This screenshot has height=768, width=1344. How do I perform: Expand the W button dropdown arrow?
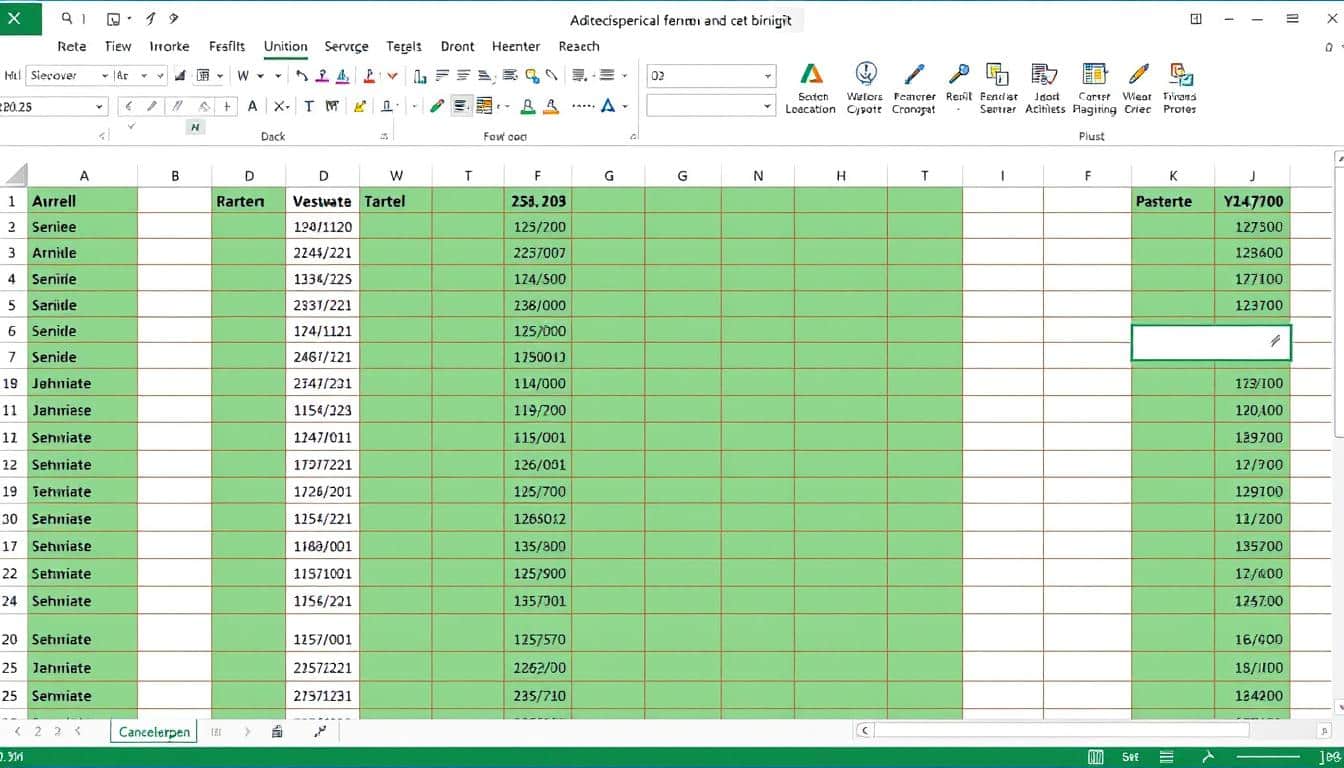pos(261,76)
